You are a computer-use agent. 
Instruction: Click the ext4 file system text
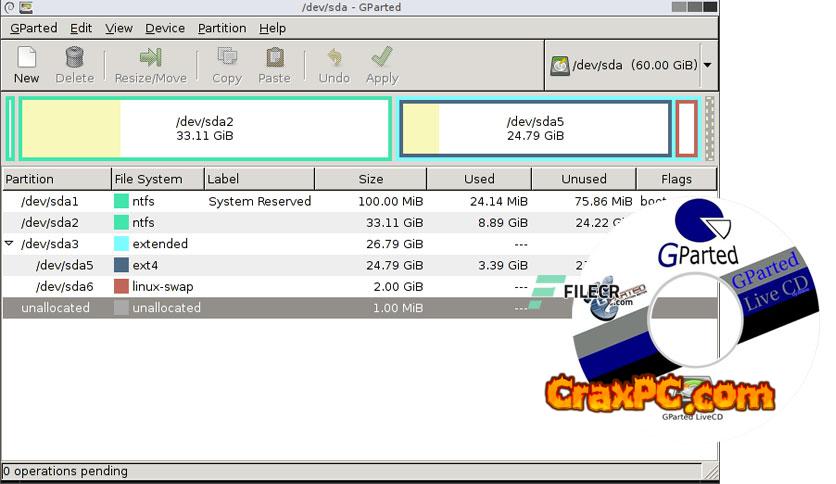pos(145,265)
